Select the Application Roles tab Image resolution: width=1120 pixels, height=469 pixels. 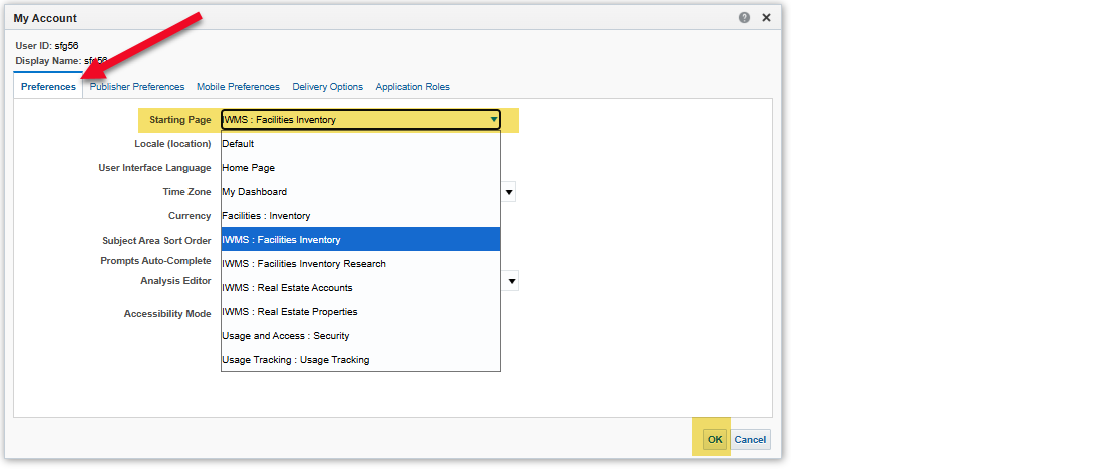412,87
